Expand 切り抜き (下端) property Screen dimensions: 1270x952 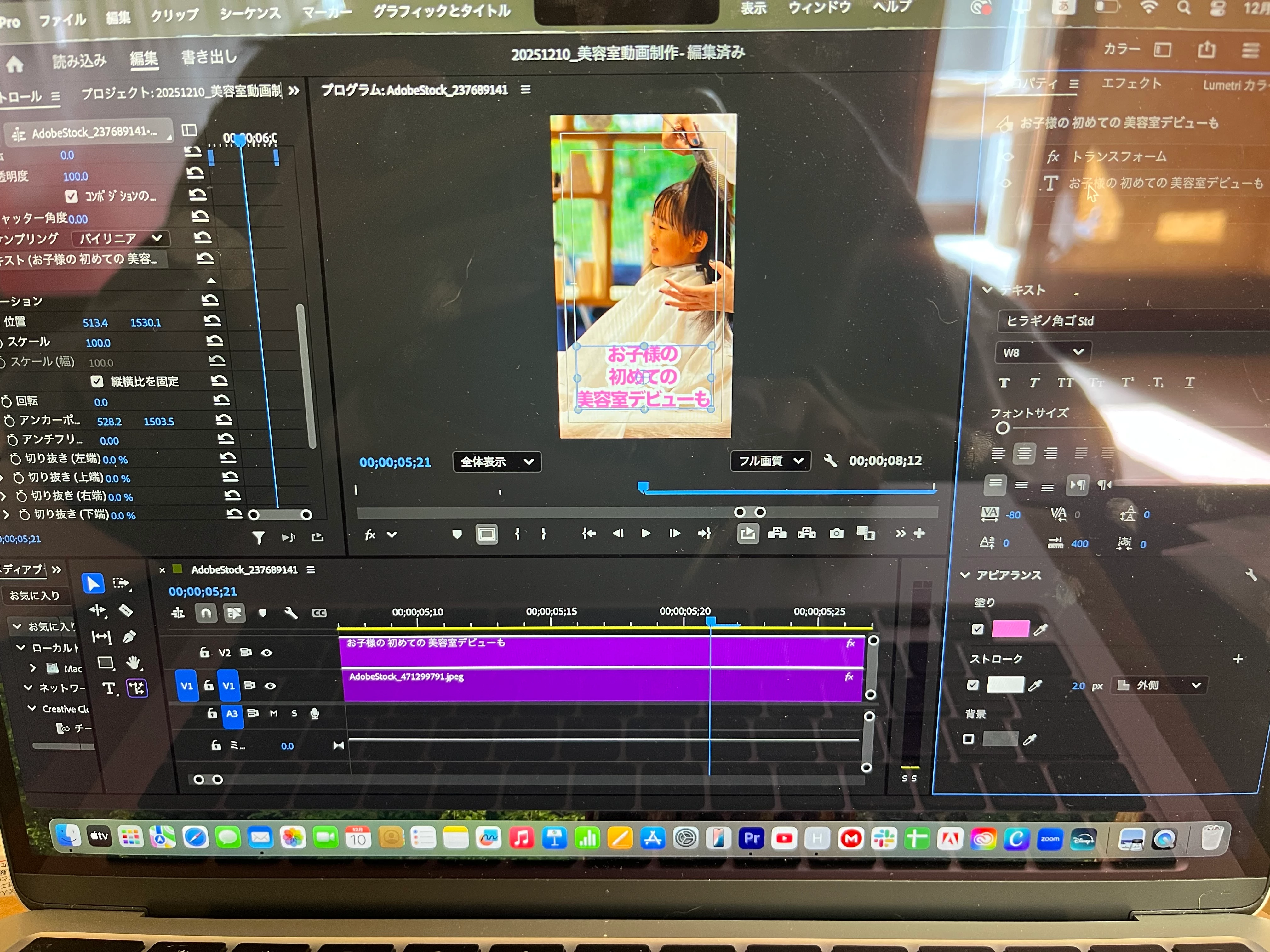(6, 515)
